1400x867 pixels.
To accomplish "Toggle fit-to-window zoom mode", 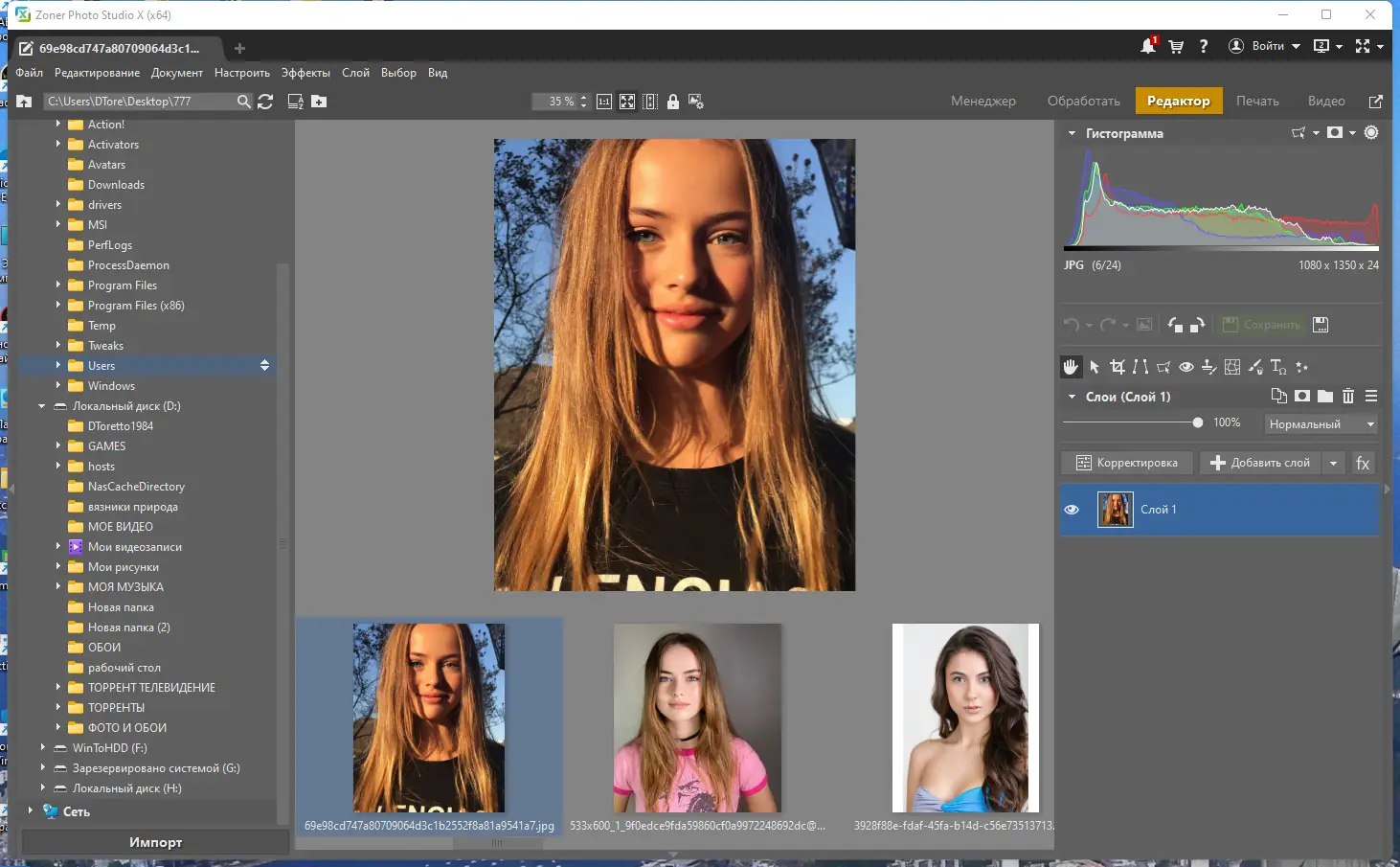I will pos(627,102).
